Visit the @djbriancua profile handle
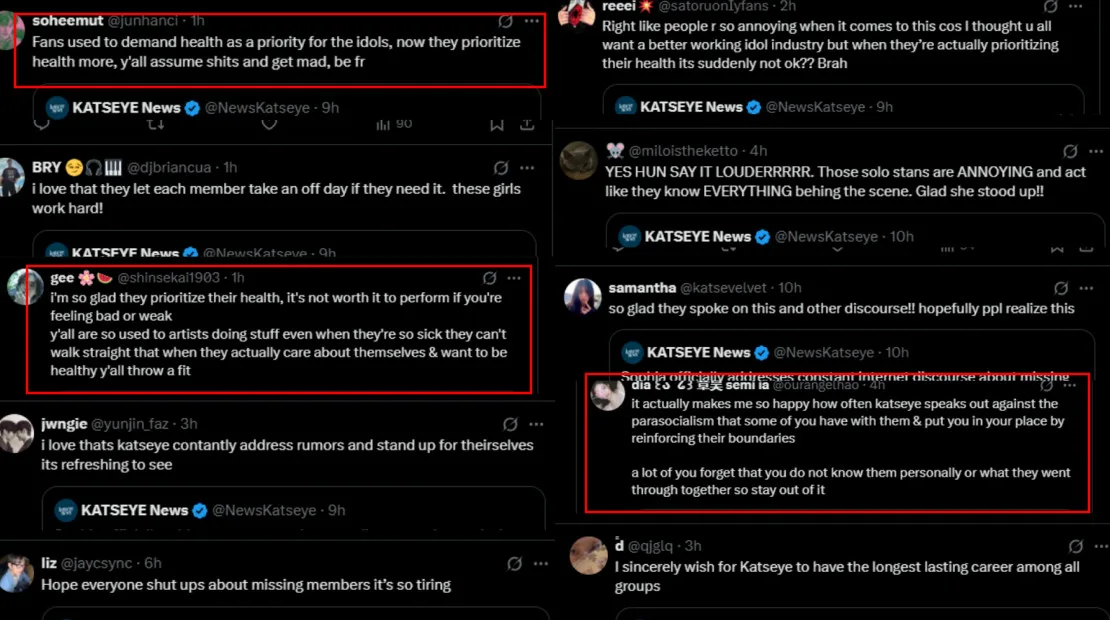The width and height of the screenshot is (1110, 620). pos(173,167)
